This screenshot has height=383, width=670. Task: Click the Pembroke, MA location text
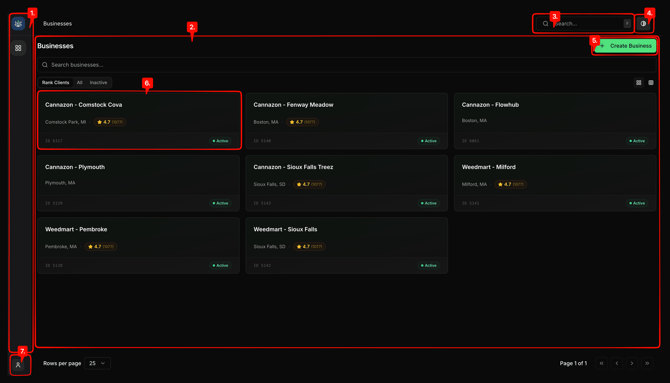[x=61, y=247]
